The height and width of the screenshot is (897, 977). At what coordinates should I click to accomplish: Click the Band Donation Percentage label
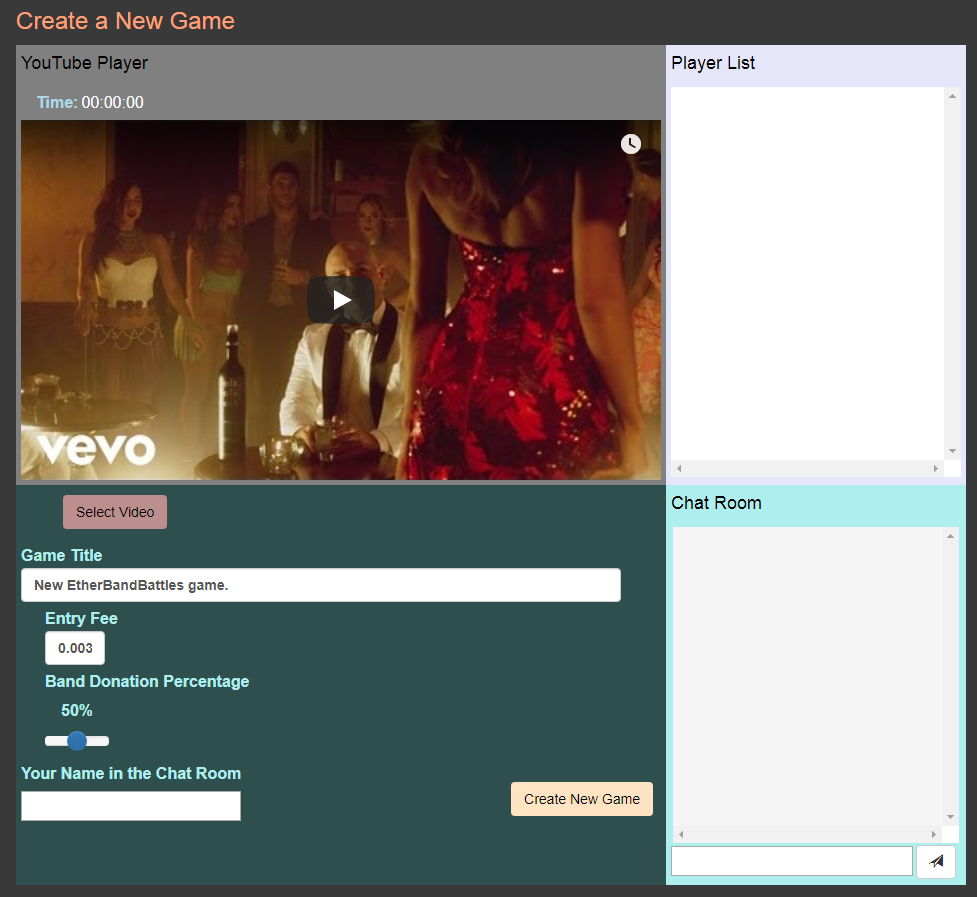(x=147, y=681)
